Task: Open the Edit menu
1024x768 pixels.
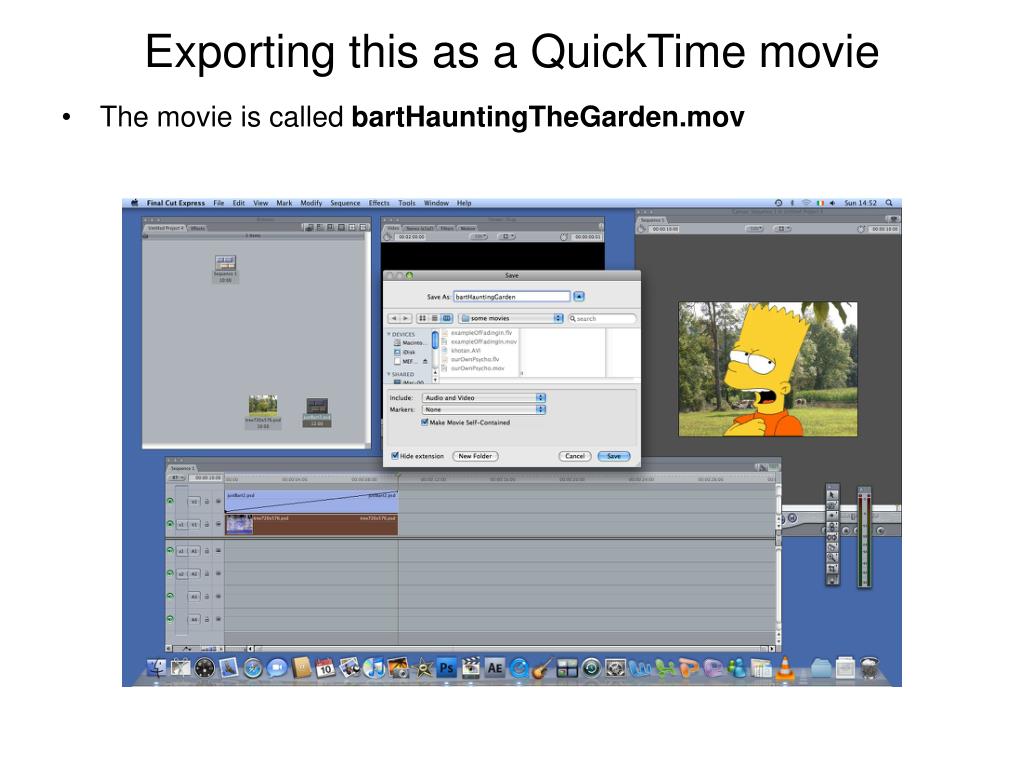Action: coord(239,203)
